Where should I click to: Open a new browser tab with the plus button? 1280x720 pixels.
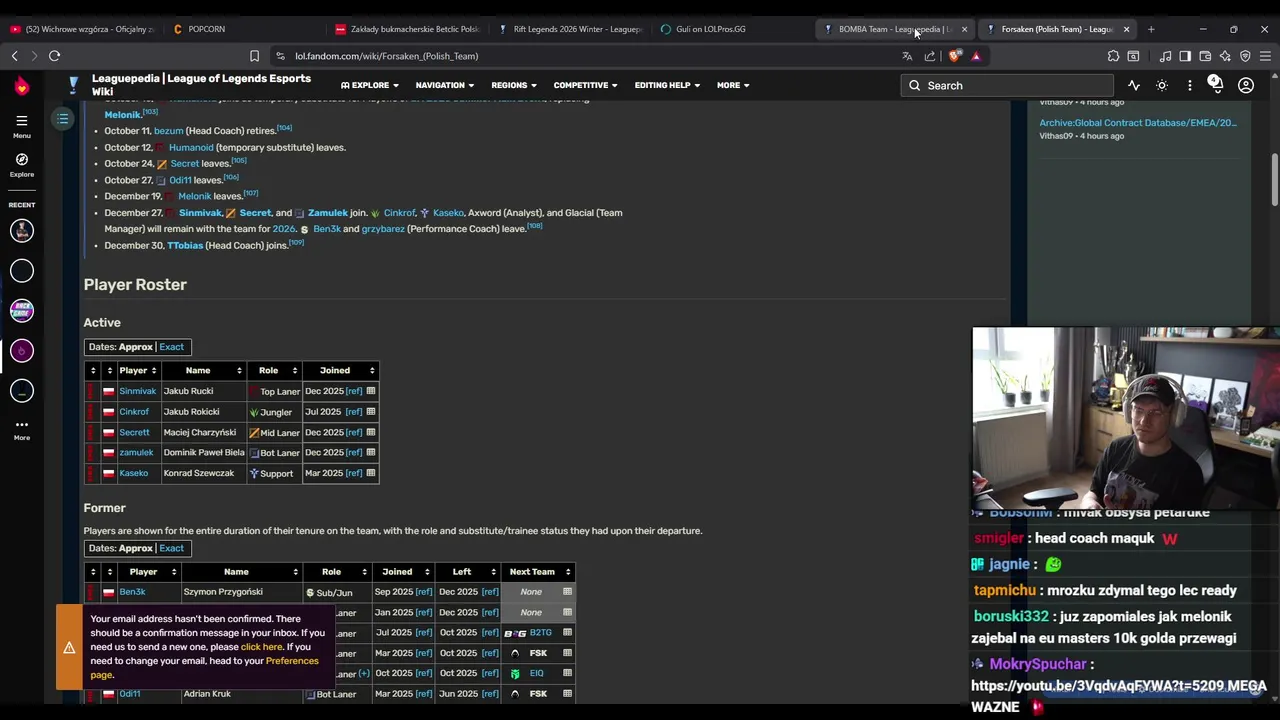tap(1151, 29)
